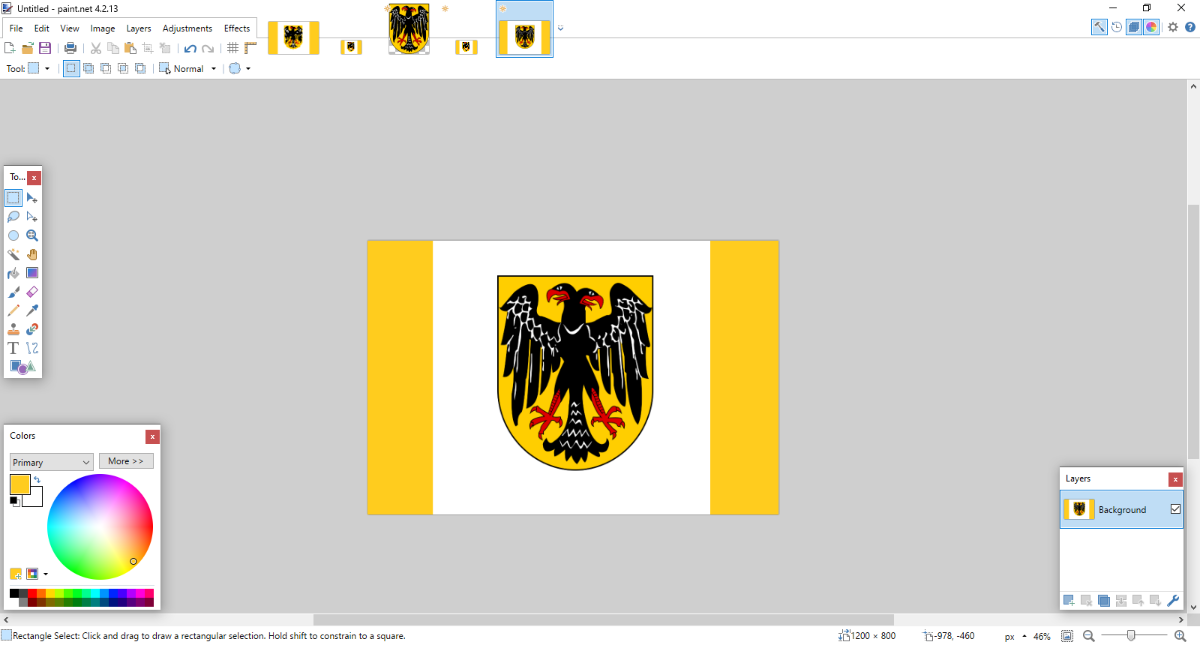Select the Text tool

point(14,348)
